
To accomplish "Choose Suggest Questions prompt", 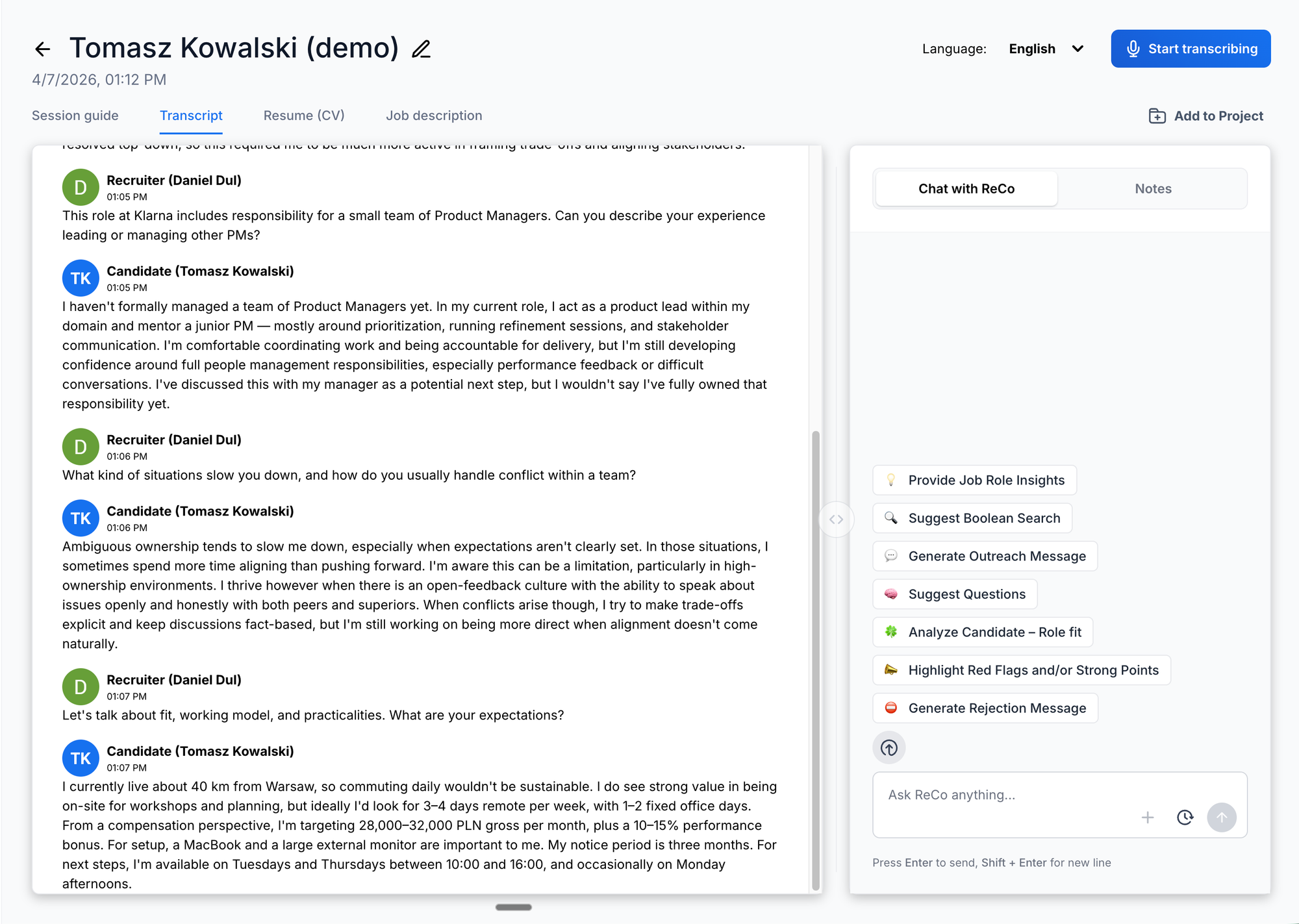I will click(x=955, y=593).
